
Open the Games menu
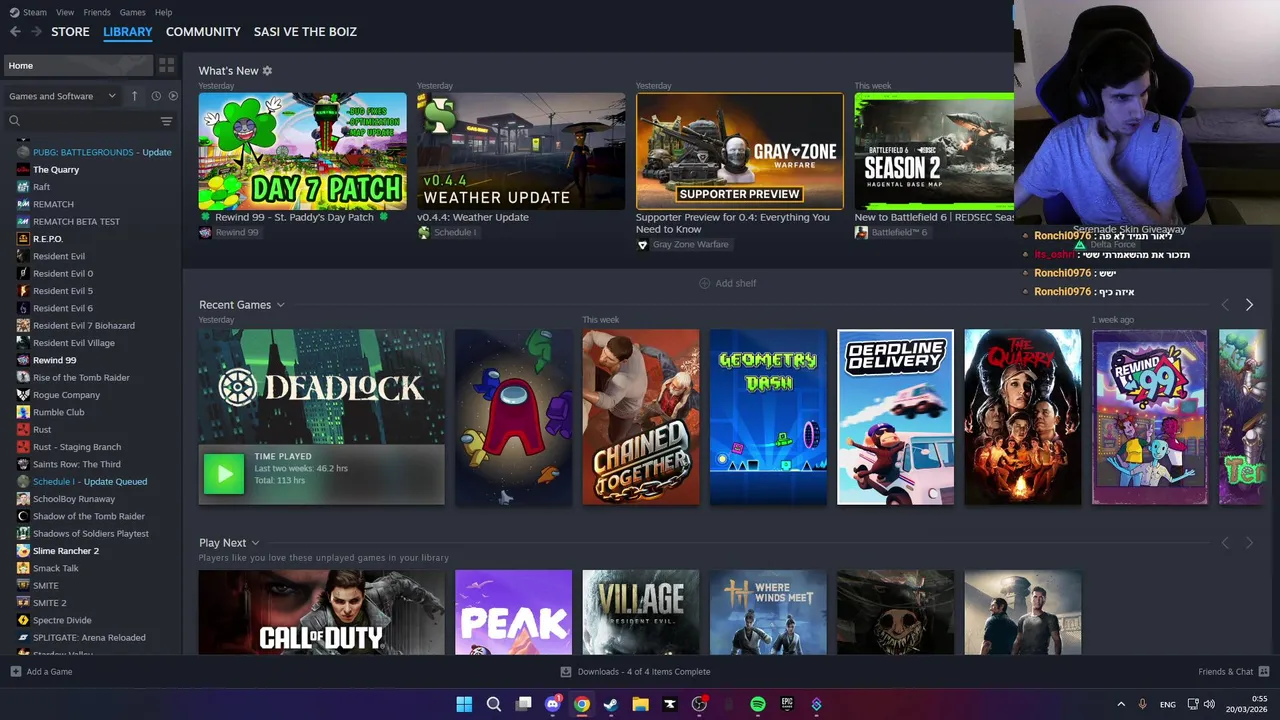click(x=132, y=12)
